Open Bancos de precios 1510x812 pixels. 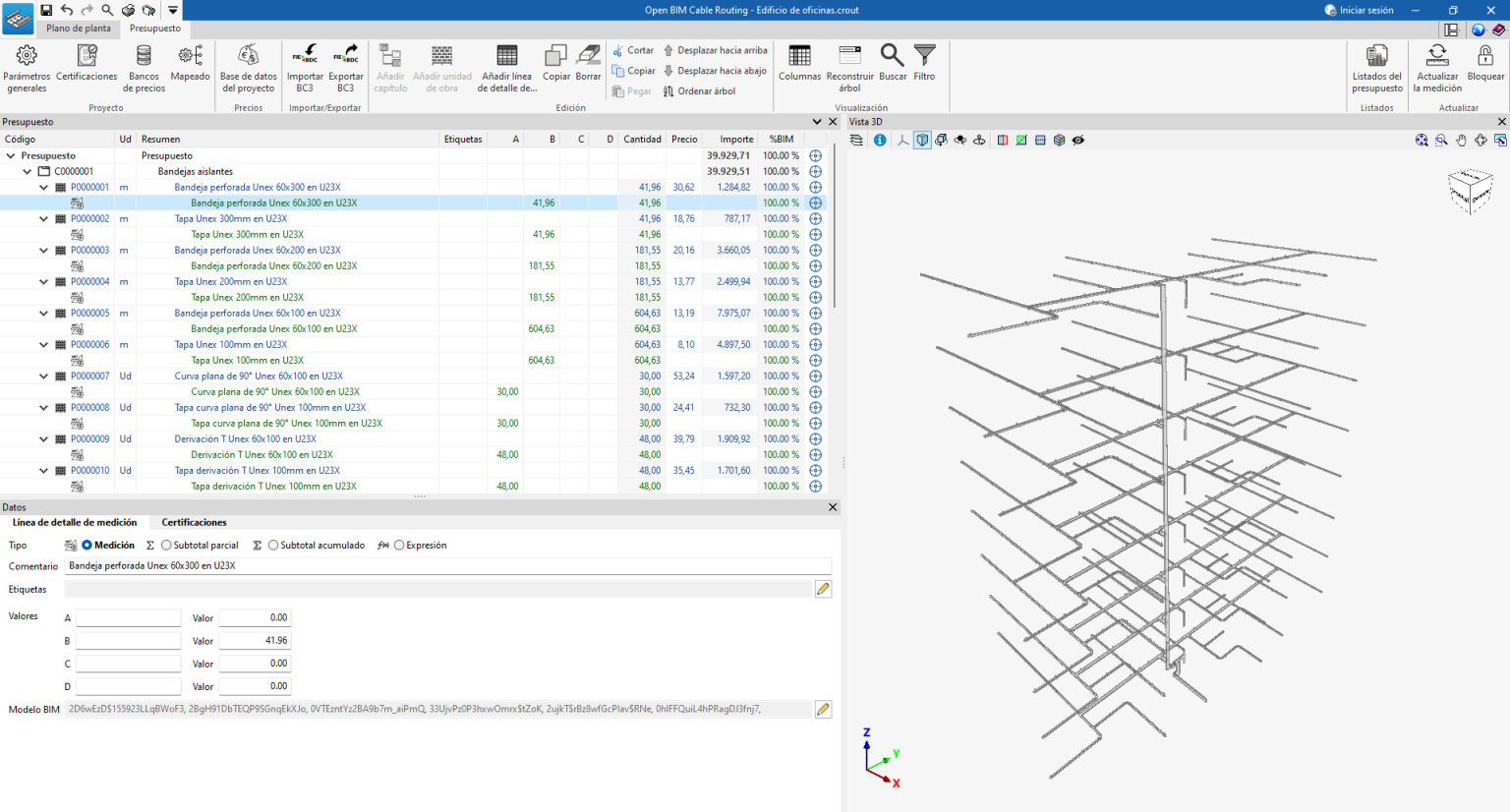[144, 68]
